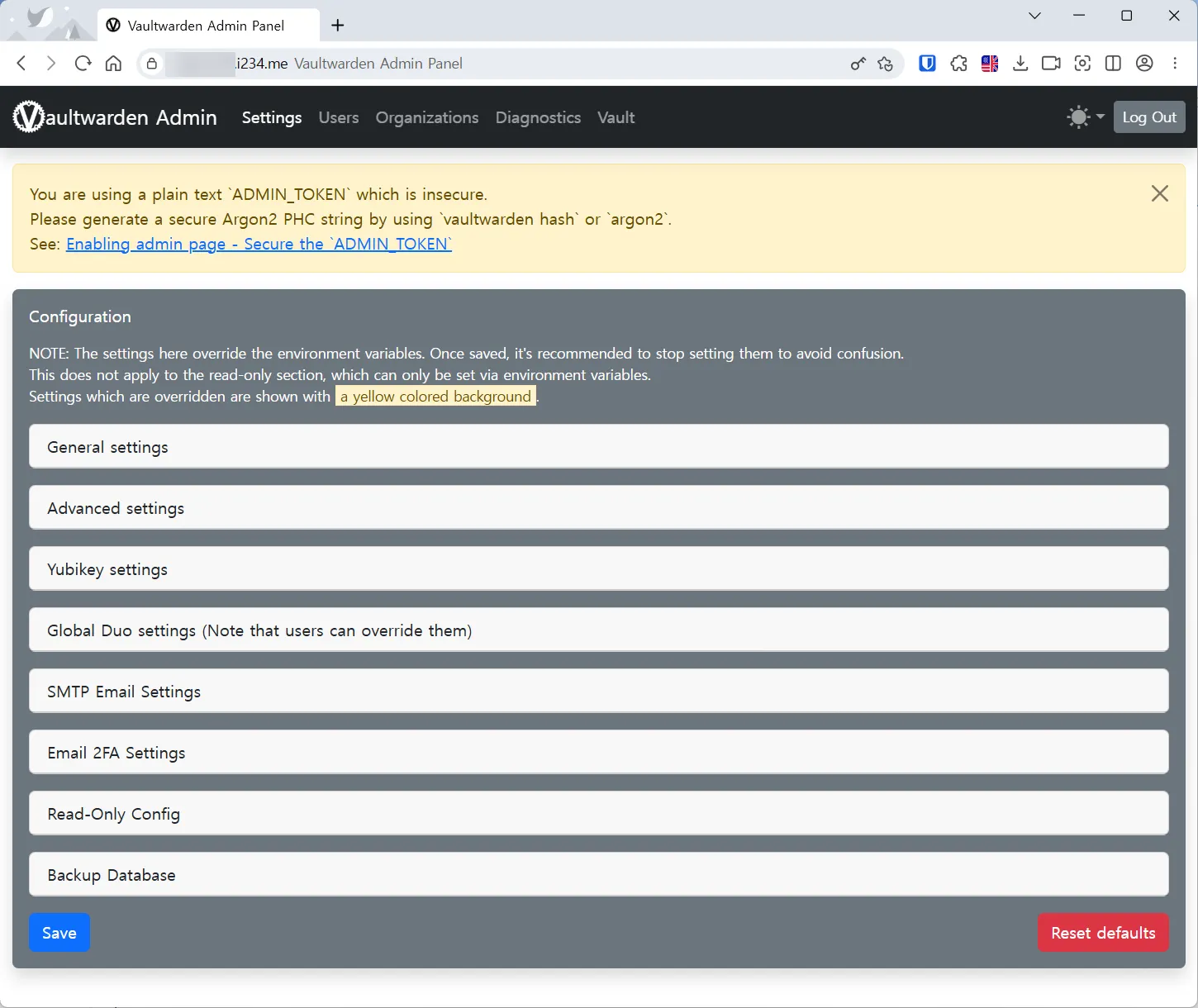Expand Read-Only Config section
1198x1008 pixels.
pos(599,814)
